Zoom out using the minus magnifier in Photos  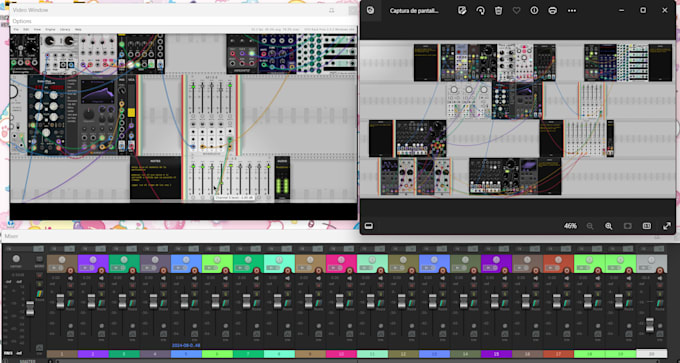(590, 226)
